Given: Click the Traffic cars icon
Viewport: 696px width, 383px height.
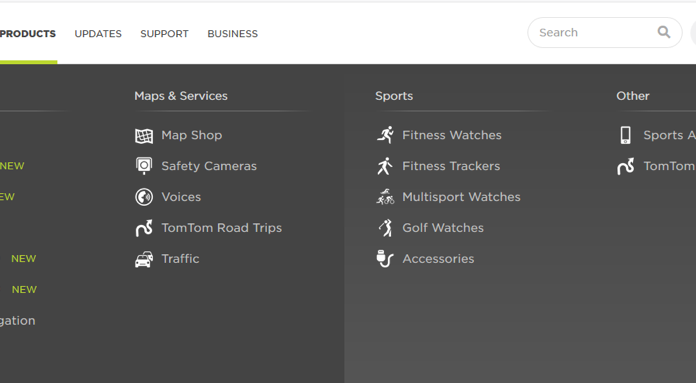Looking at the screenshot, I should pyautogui.click(x=144, y=259).
